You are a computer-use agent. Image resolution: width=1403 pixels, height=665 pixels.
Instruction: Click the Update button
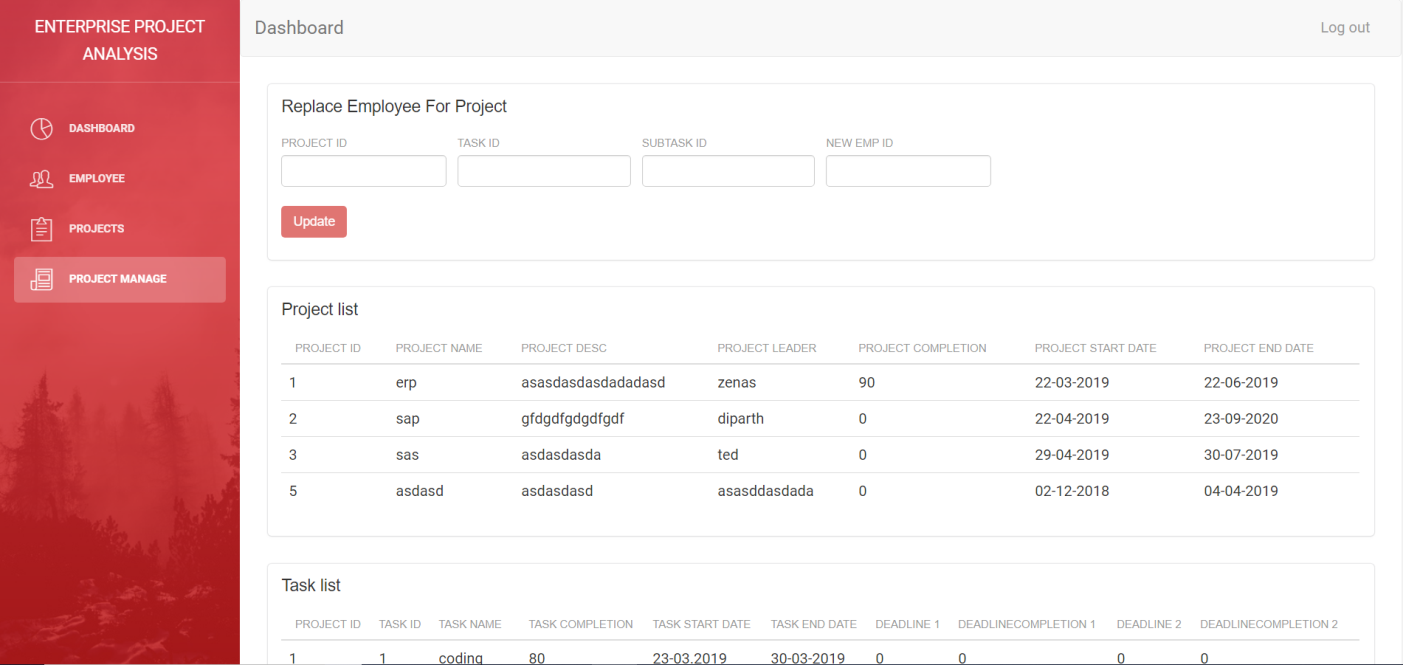314,221
